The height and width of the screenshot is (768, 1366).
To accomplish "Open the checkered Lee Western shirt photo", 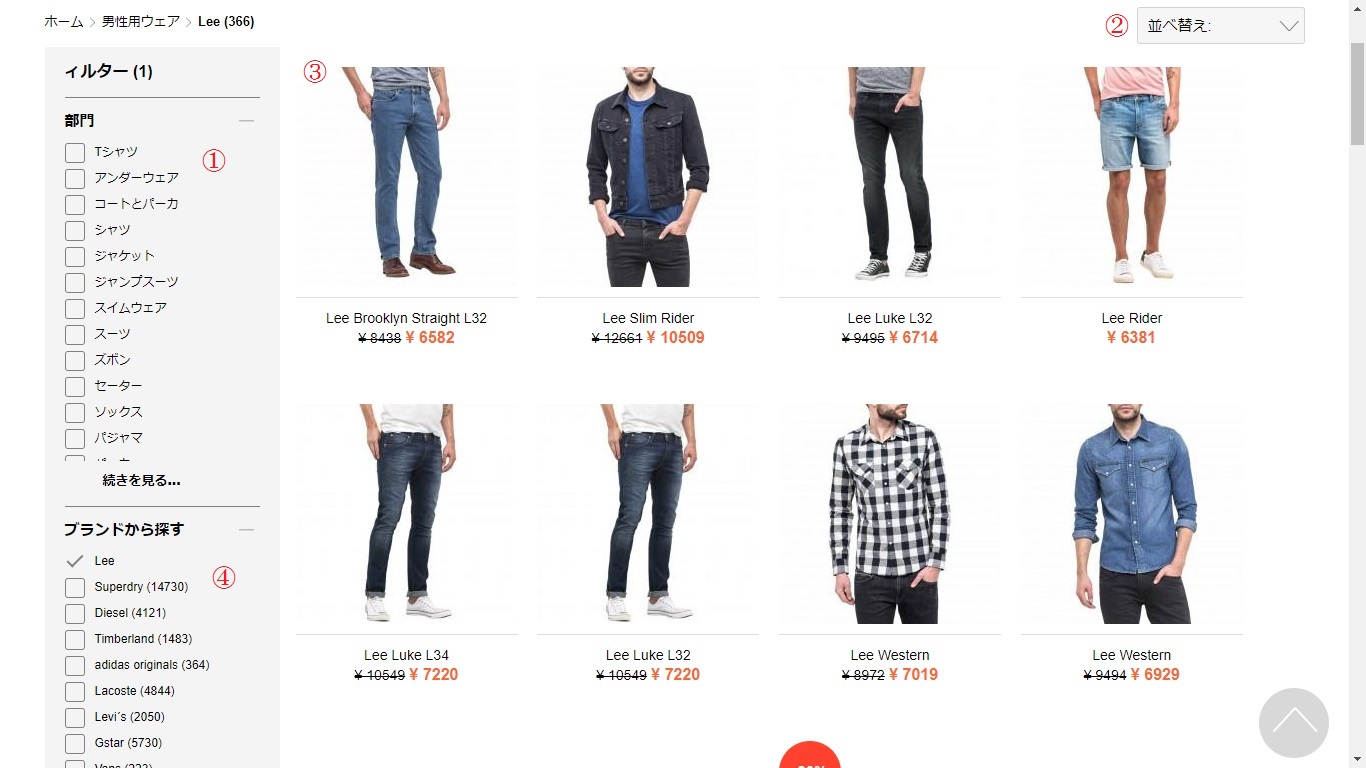I will pos(890,514).
